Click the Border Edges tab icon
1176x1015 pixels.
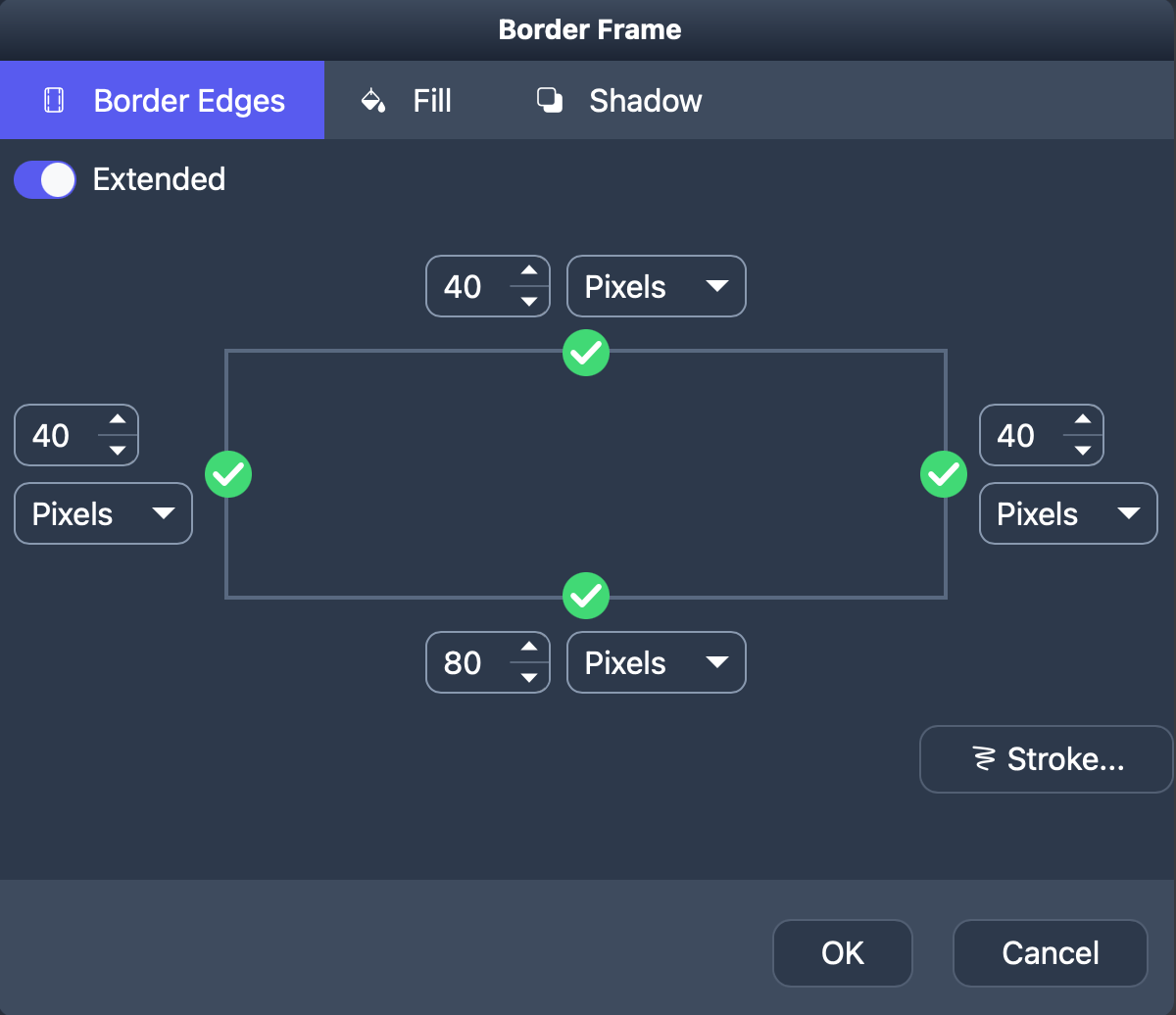[x=54, y=100]
